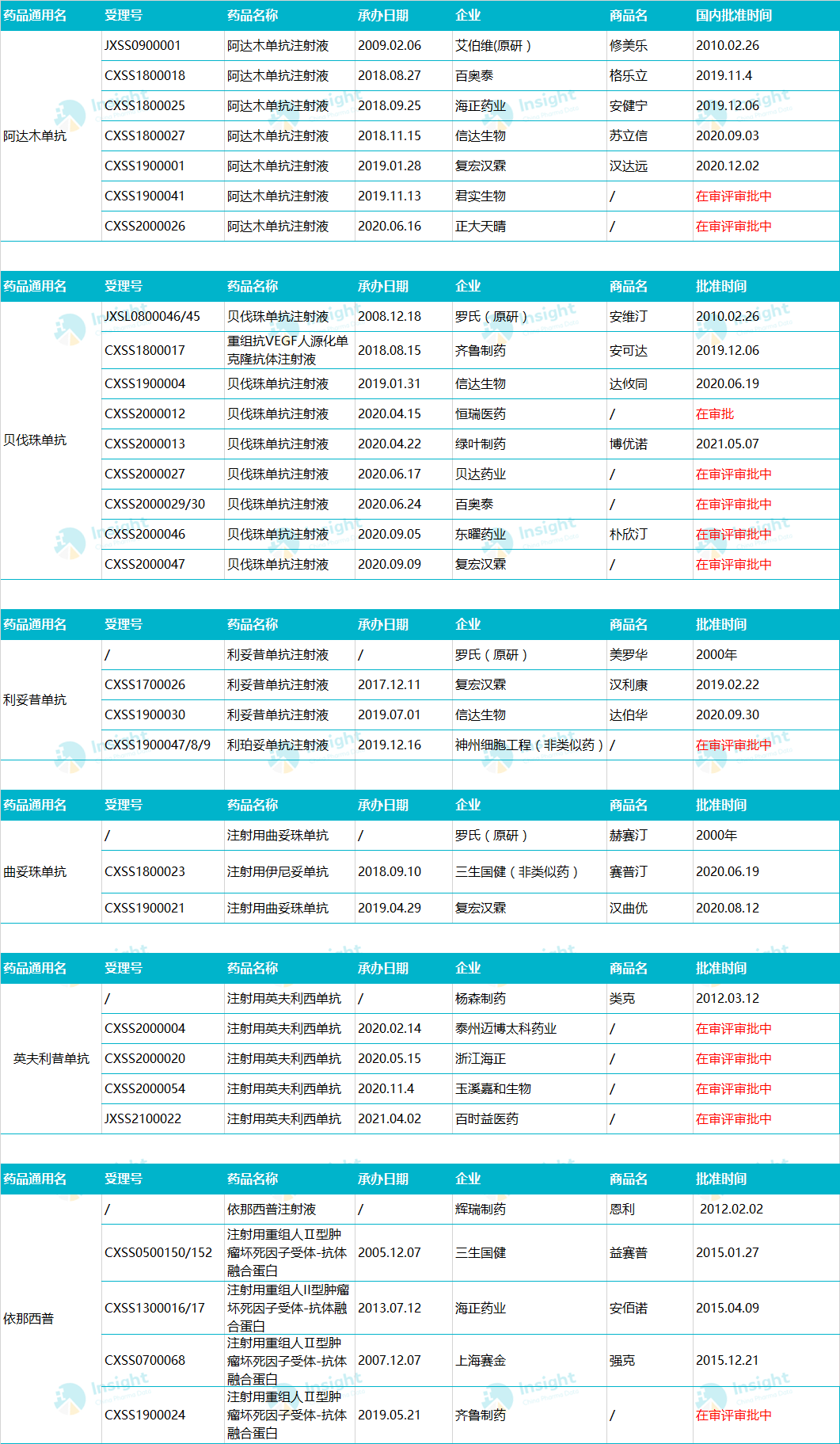Select trade name 美罗华
The height and width of the screenshot is (1444, 840).
[629, 655]
